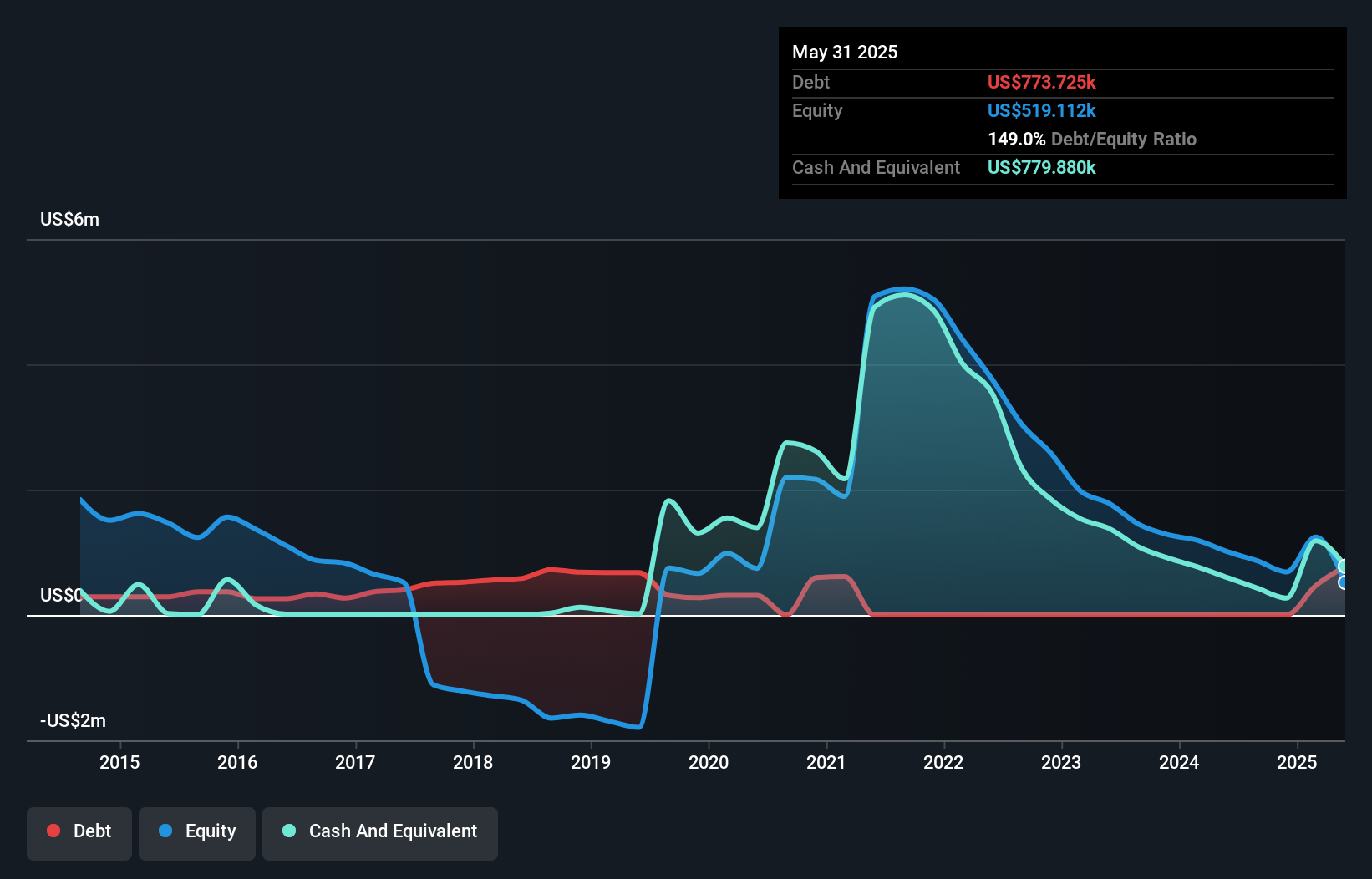This screenshot has height=879, width=1372.
Task: Click the 2017 x-axis label
Action: pos(355,762)
